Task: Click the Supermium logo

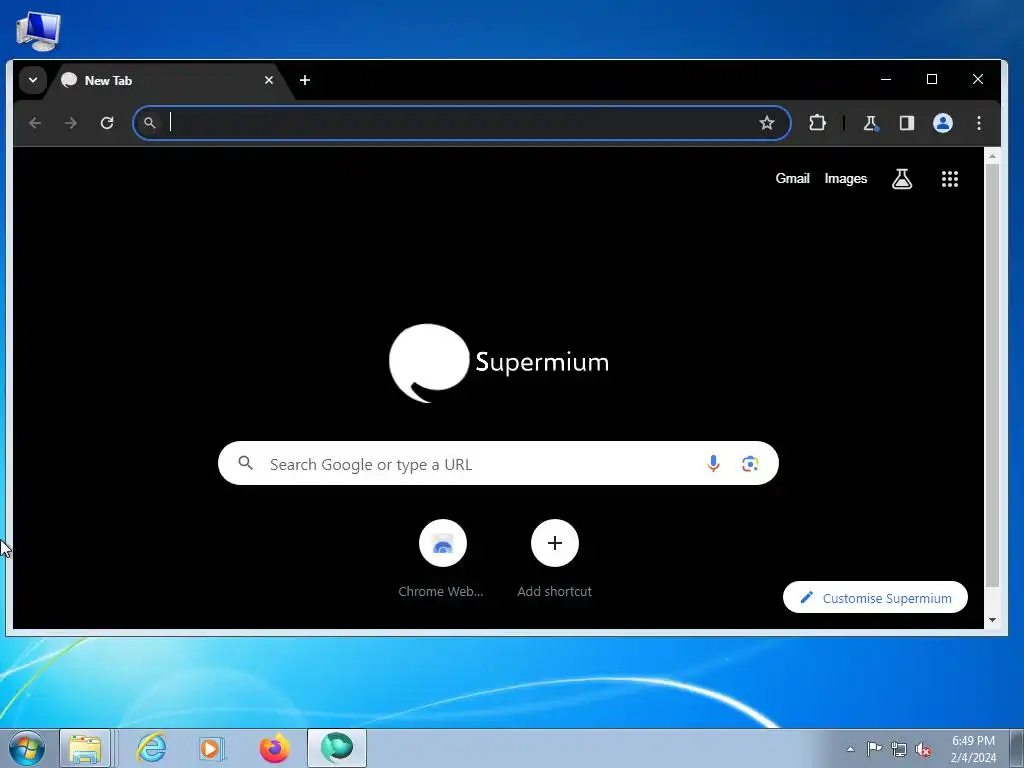Action: point(499,362)
